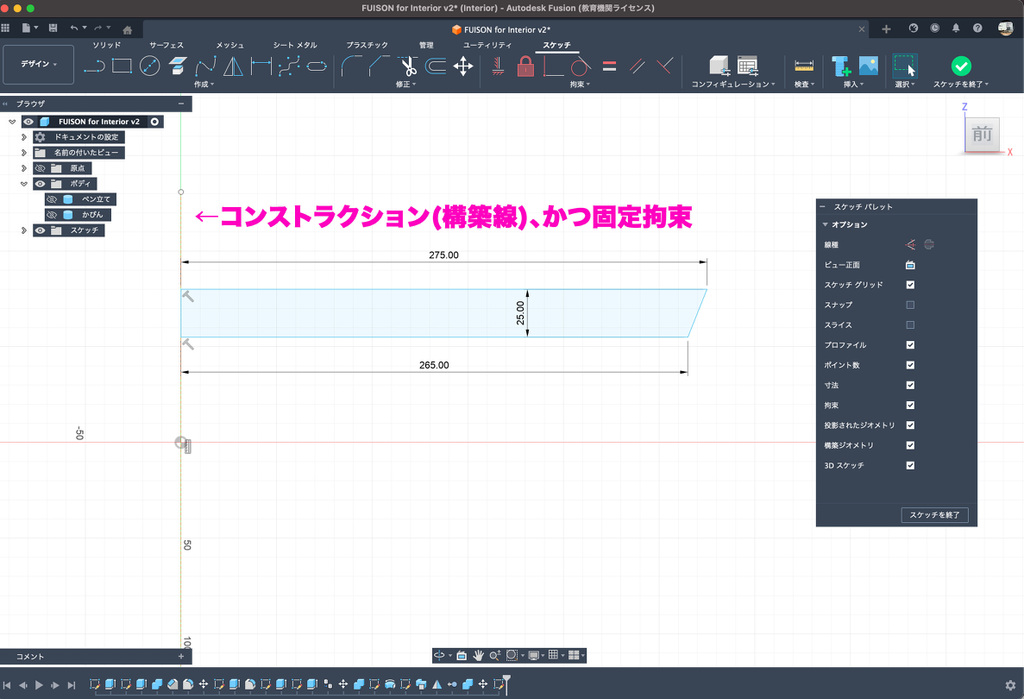Image resolution: width=1024 pixels, height=699 pixels.
Task: Collapse the ボディ folder in browser
Action: point(24,184)
